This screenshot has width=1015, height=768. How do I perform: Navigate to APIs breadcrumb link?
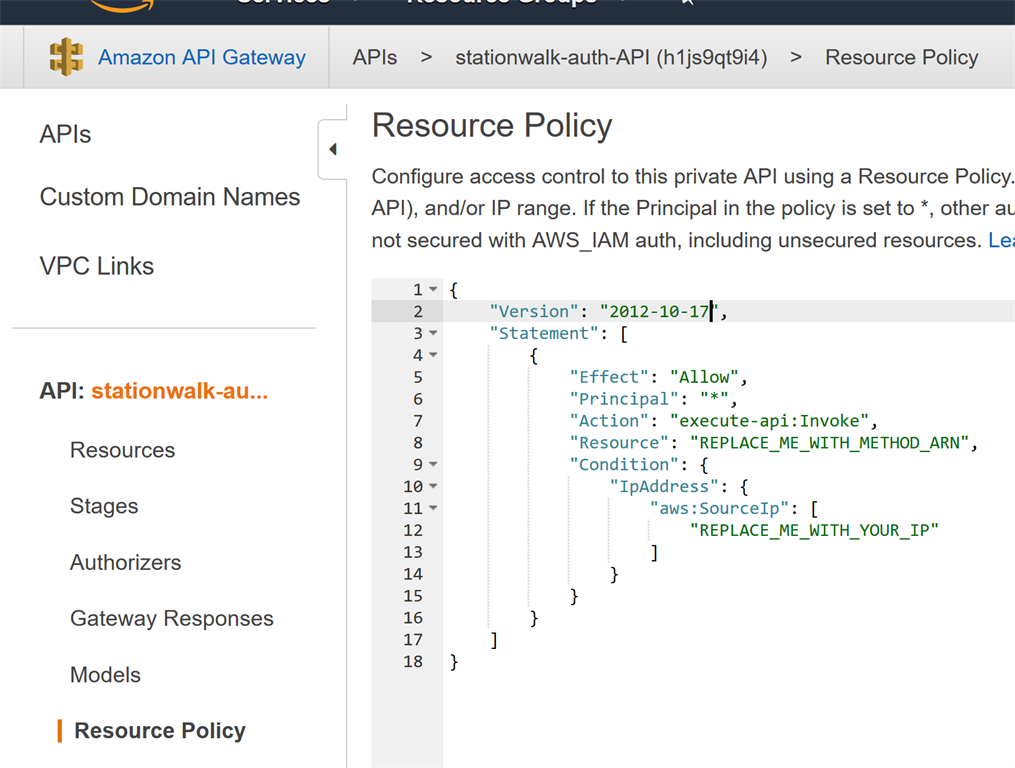tap(375, 58)
